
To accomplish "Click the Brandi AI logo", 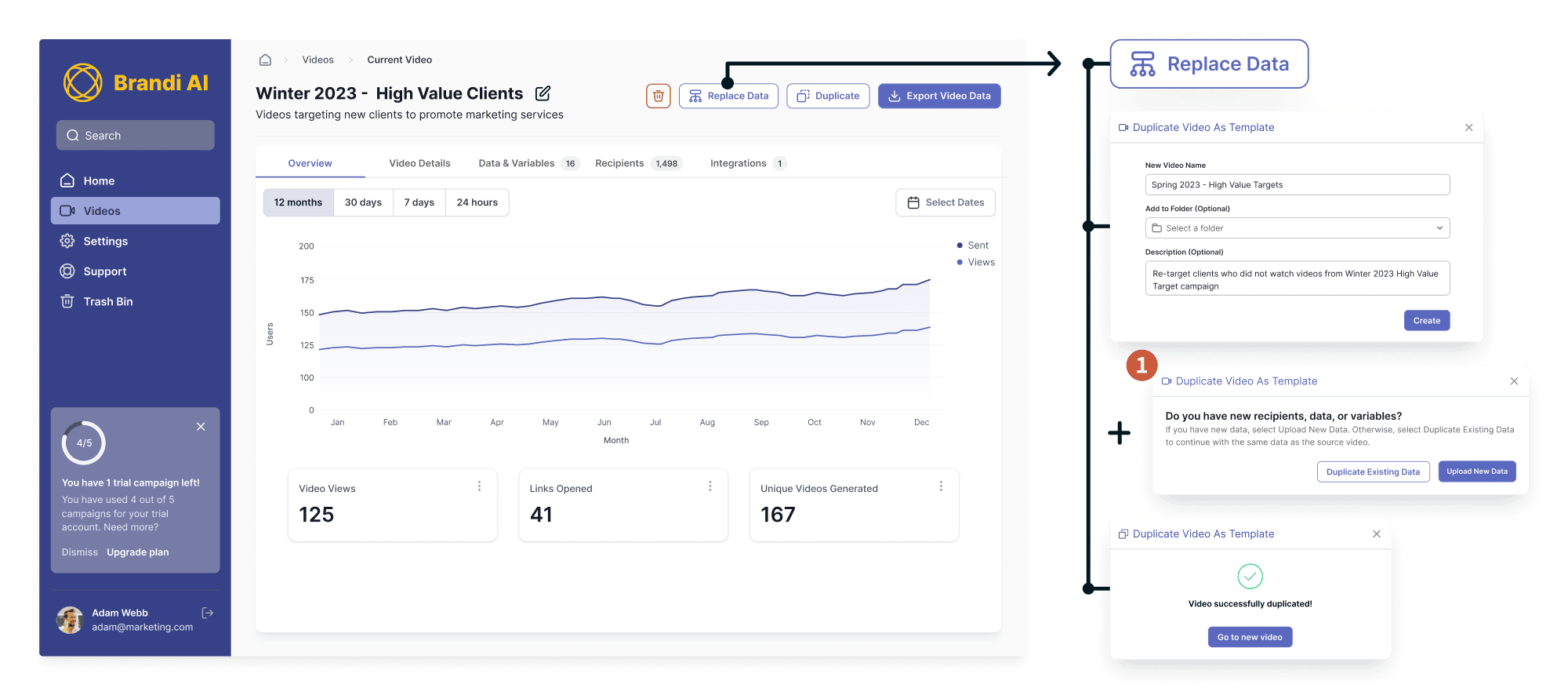I will [x=136, y=82].
